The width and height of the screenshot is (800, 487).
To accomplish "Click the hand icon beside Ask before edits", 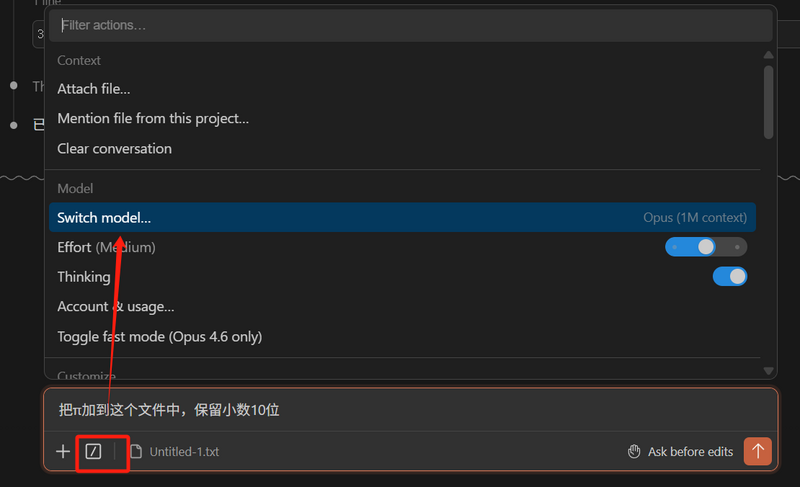I will pos(633,452).
